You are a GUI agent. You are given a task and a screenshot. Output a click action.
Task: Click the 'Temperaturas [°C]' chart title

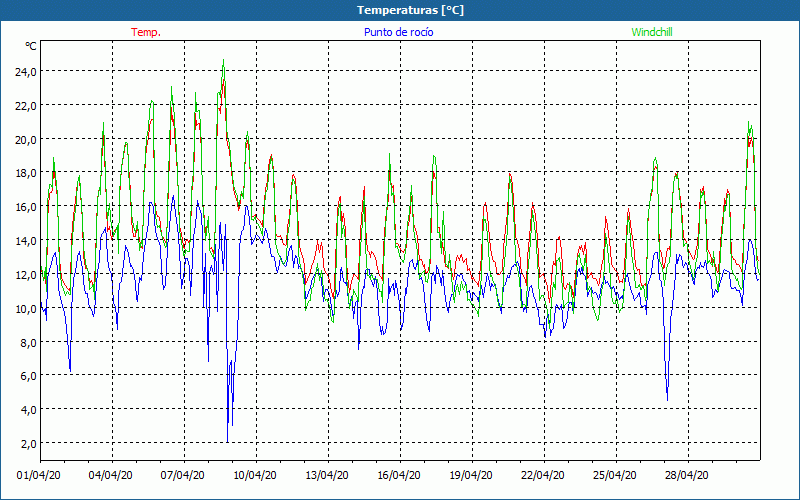coord(410,10)
